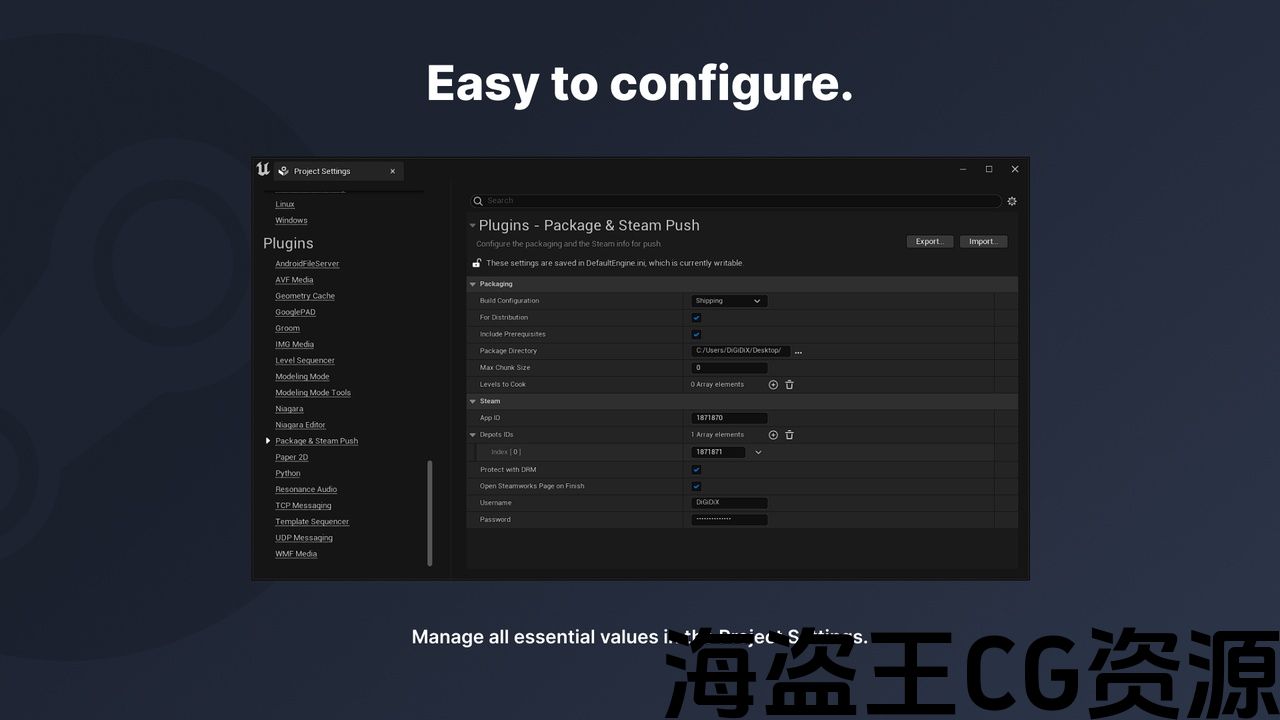This screenshot has width=1280, height=720.
Task: Click the sidebar vertical scrollbar
Action: click(430, 512)
